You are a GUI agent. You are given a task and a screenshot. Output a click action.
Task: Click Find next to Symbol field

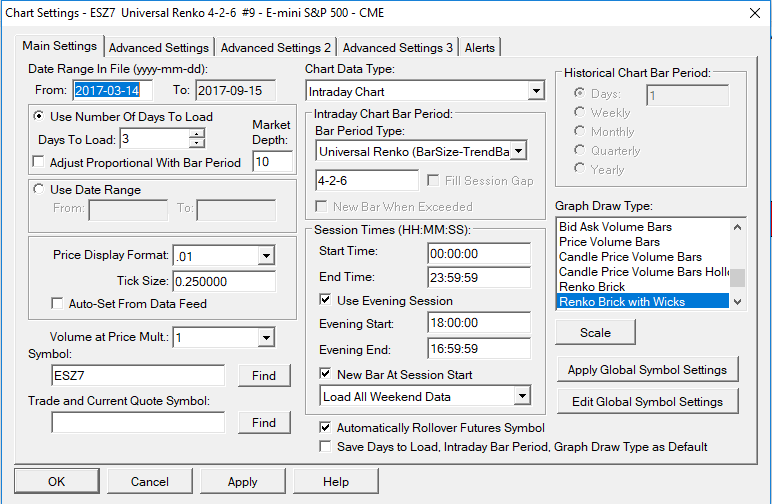(264, 376)
